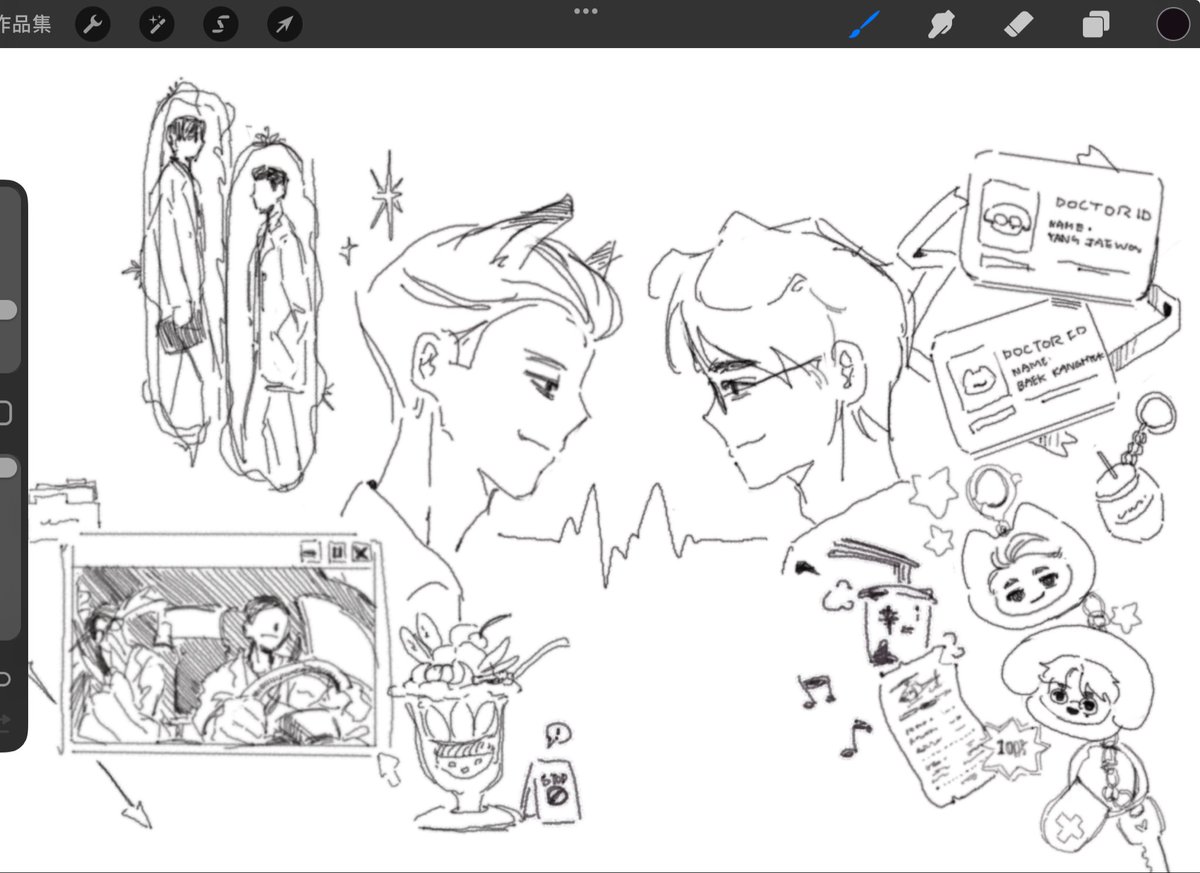Click the brush opacity slider handle
Viewport: 1200px width, 873px height.
pyautogui.click(x=6, y=468)
